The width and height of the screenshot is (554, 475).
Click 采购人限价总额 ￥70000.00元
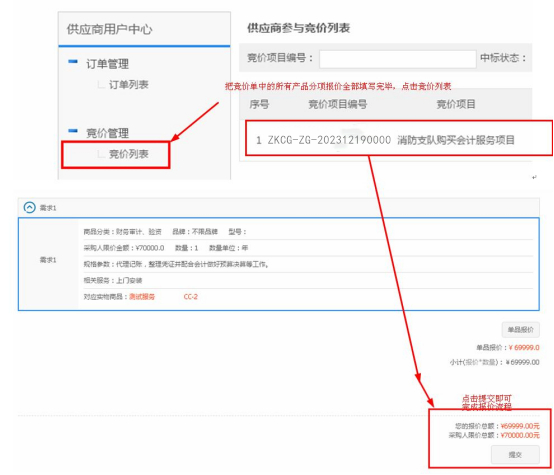(x=494, y=435)
